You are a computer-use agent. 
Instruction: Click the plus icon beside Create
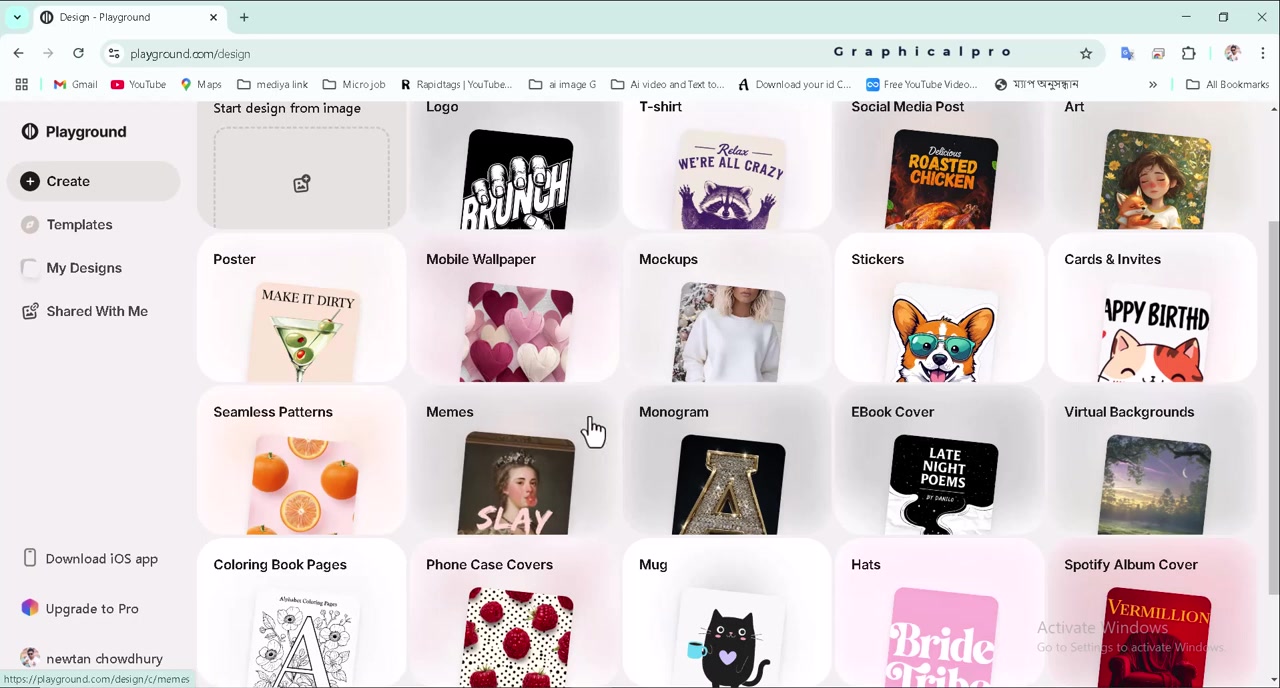click(x=30, y=181)
